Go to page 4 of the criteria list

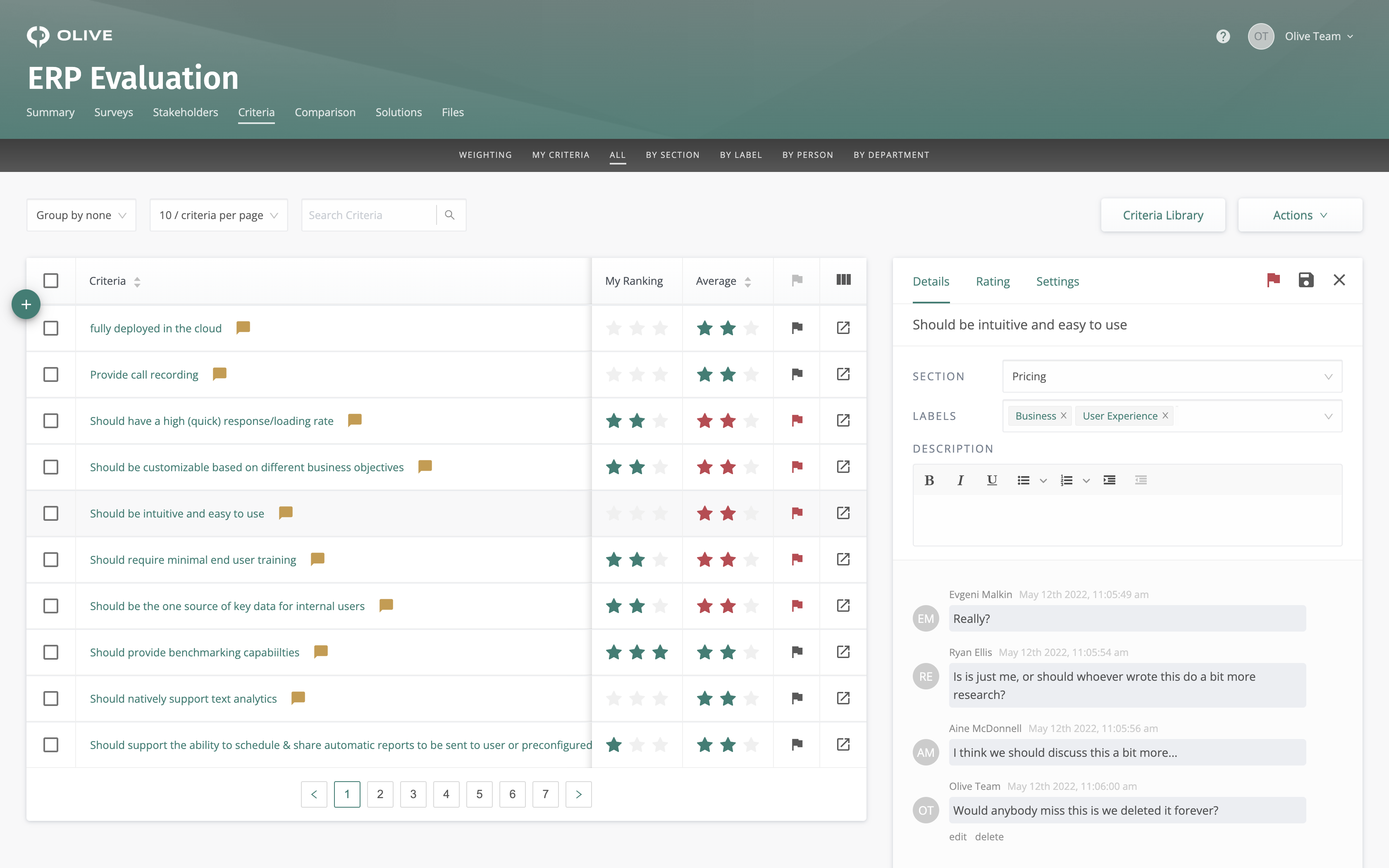point(446,794)
